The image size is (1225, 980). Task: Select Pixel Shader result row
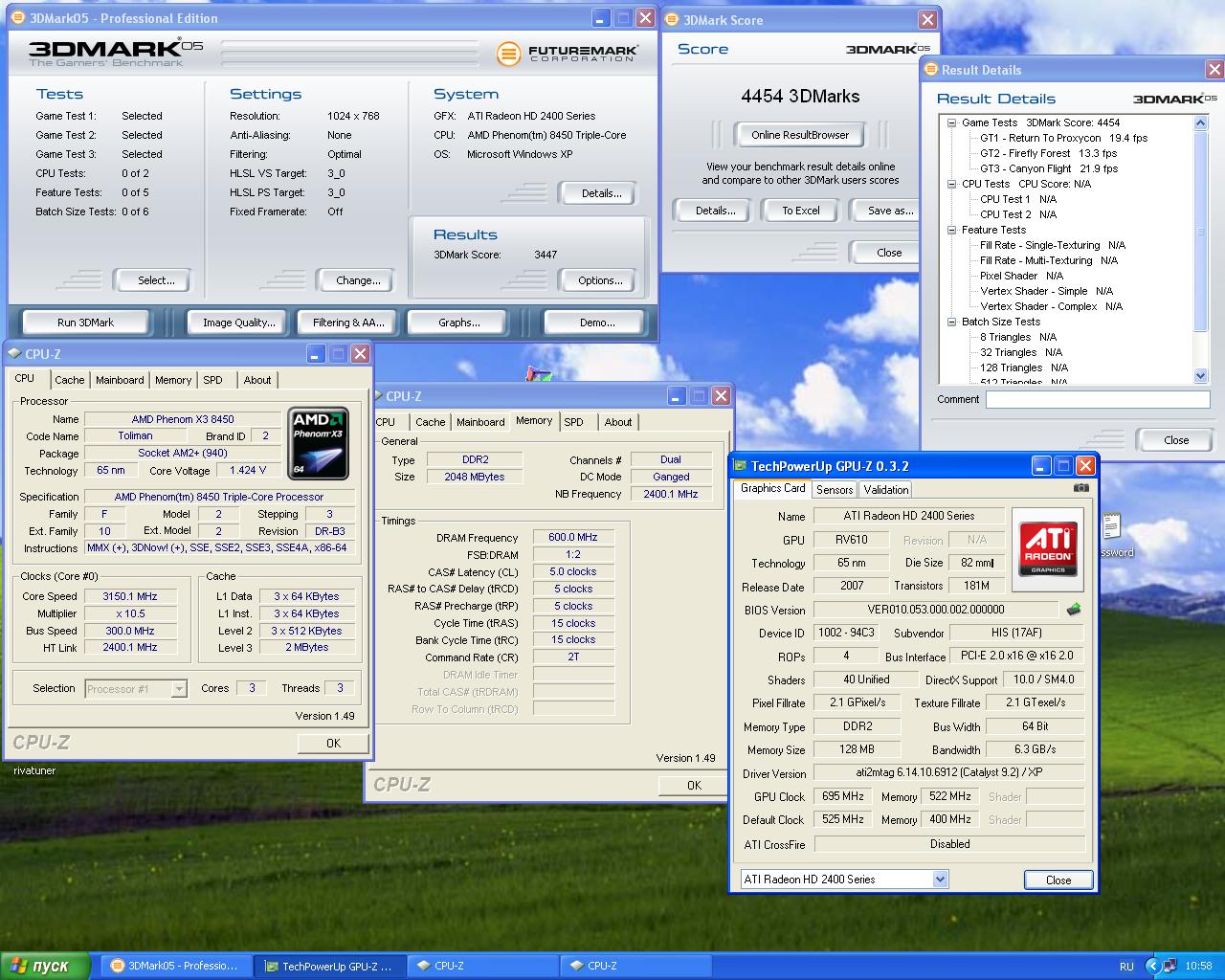click(x=1021, y=276)
